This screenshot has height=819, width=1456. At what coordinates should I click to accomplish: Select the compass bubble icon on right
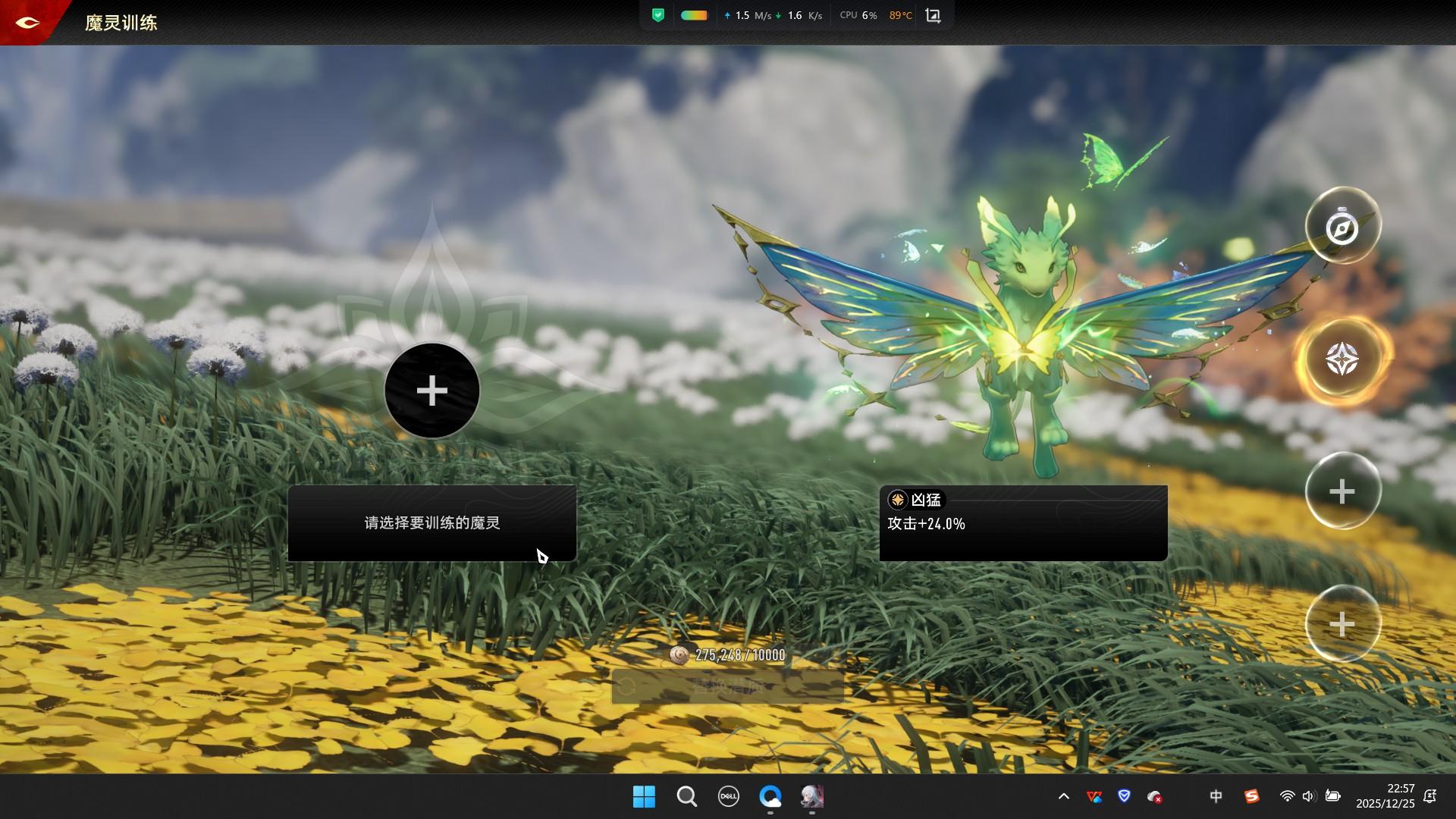click(x=1342, y=227)
